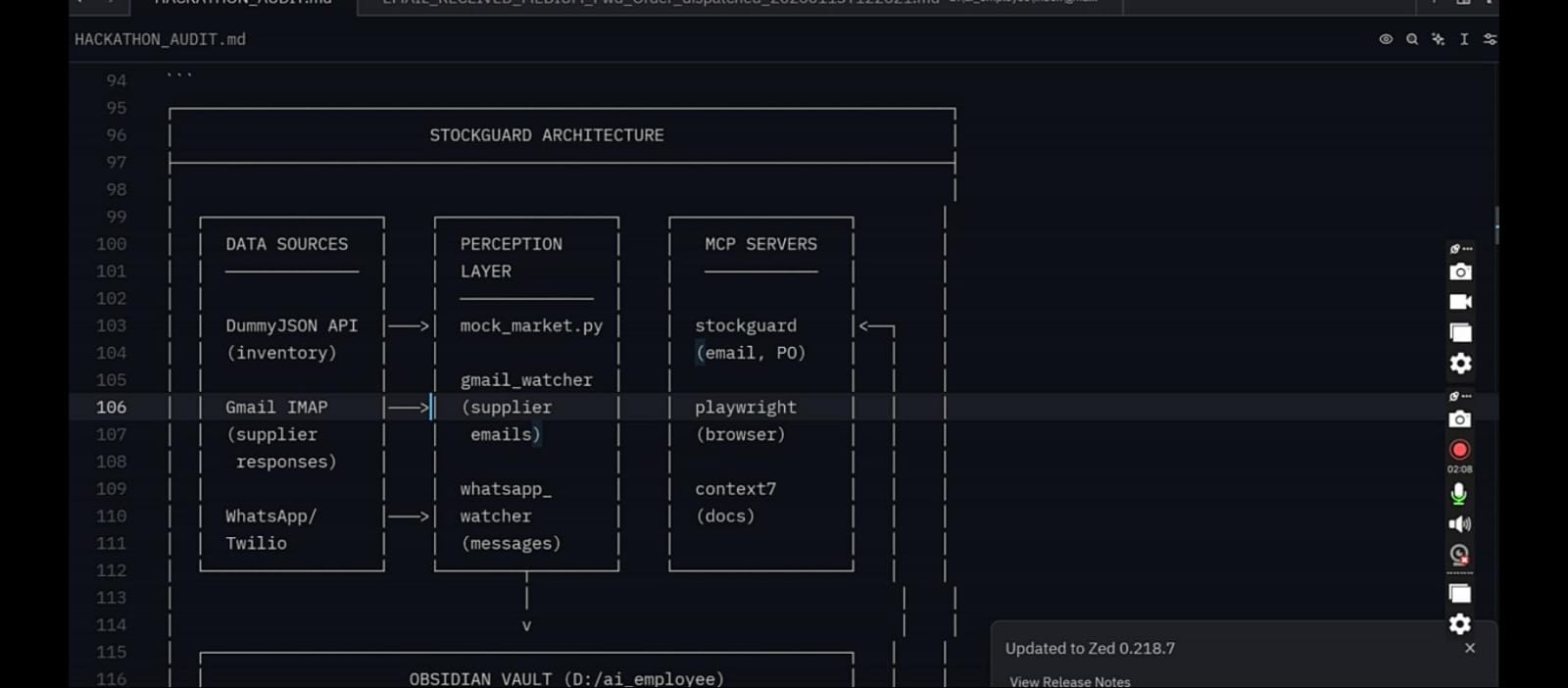Stop recording with the red record button

[x=1459, y=450]
